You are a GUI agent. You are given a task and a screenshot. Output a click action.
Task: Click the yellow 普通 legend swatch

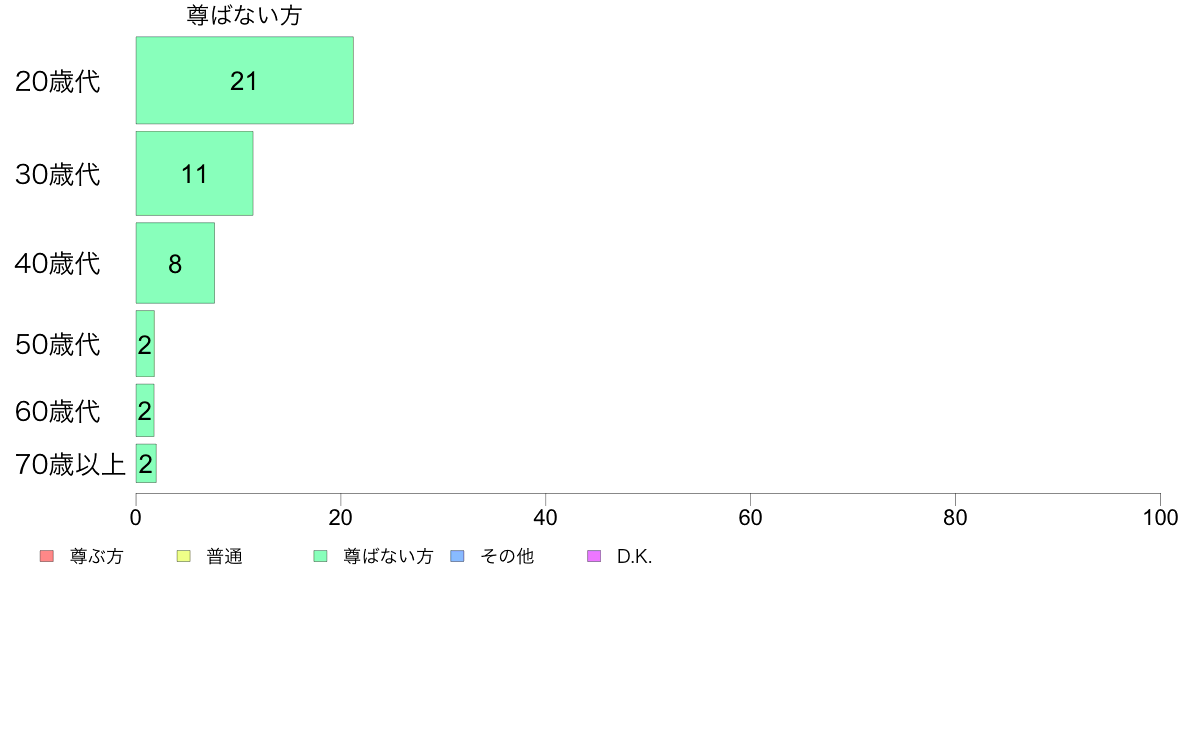(183, 556)
